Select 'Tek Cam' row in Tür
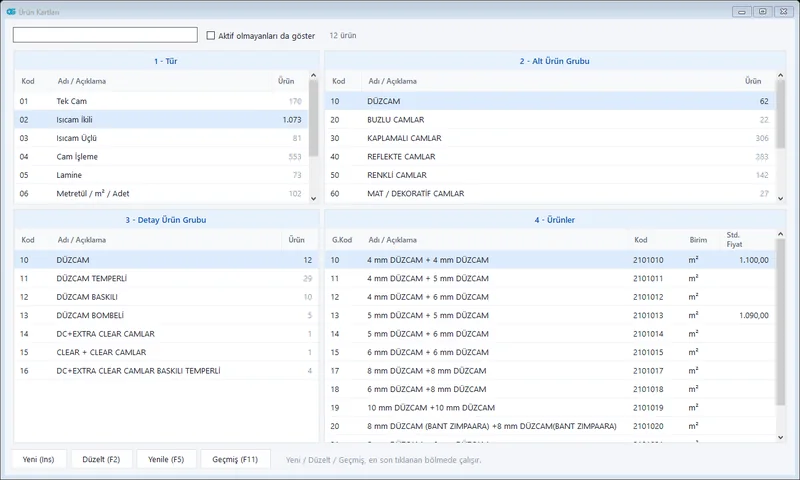Image resolution: width=800 pixels, height=480 pixels. coord(161,101)
